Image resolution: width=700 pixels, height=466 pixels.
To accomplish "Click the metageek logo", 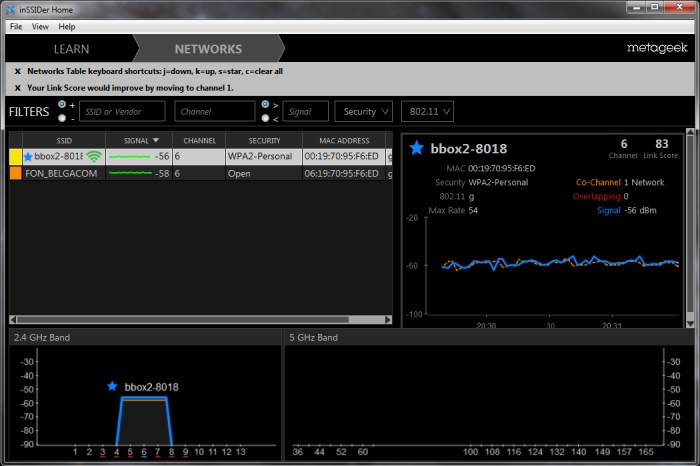I will coord(657,47).
